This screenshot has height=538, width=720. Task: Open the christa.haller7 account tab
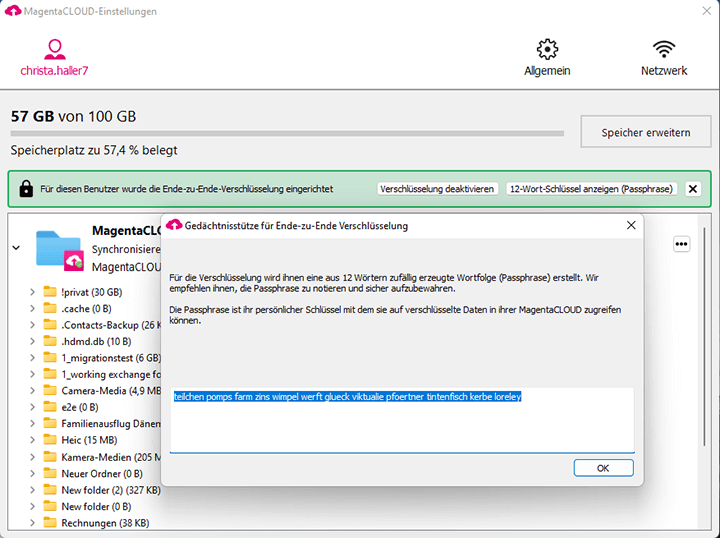tap(54, 58)
